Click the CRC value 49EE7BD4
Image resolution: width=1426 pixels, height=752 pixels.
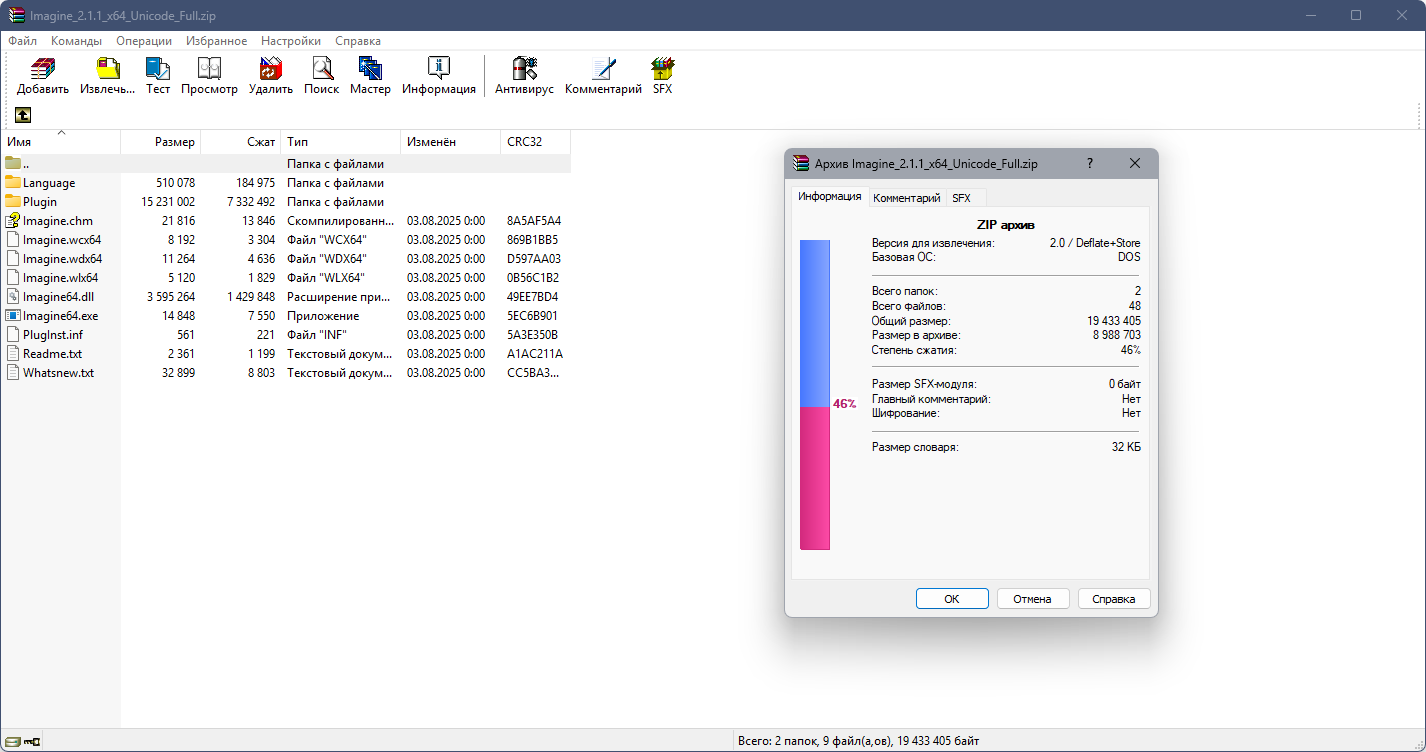click(x=533, y=296)
